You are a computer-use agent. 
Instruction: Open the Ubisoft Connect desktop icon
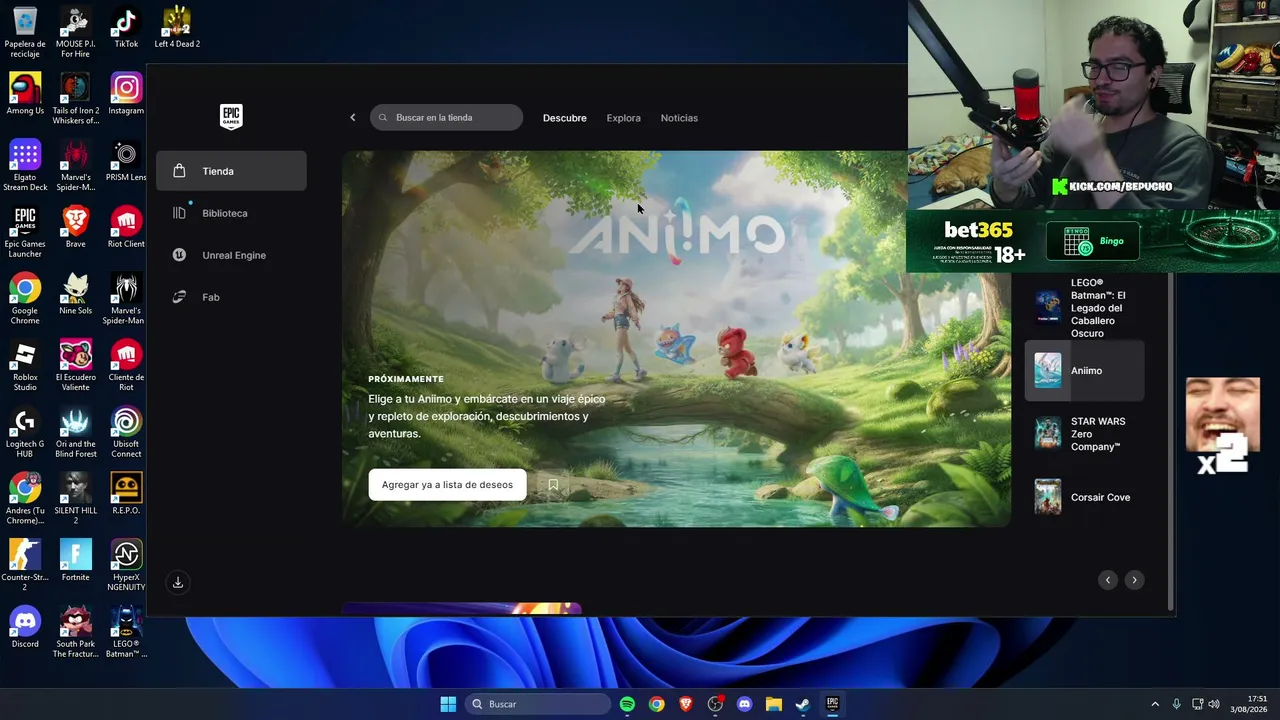point(126,433)
